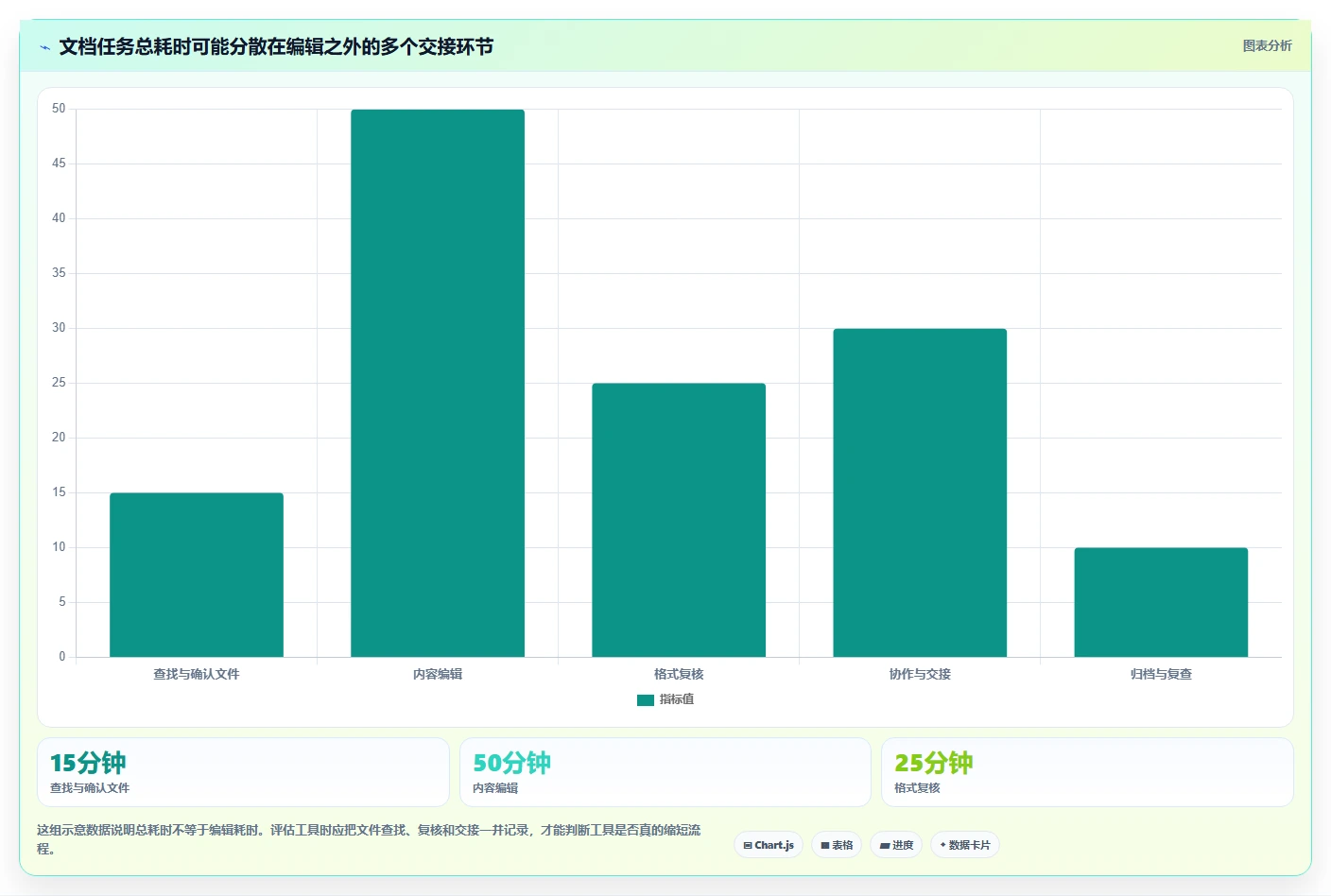Click the 查找与确认文件 bar in the chart
The width and height of the screenshot is (1331, 896).
(197, 575)
